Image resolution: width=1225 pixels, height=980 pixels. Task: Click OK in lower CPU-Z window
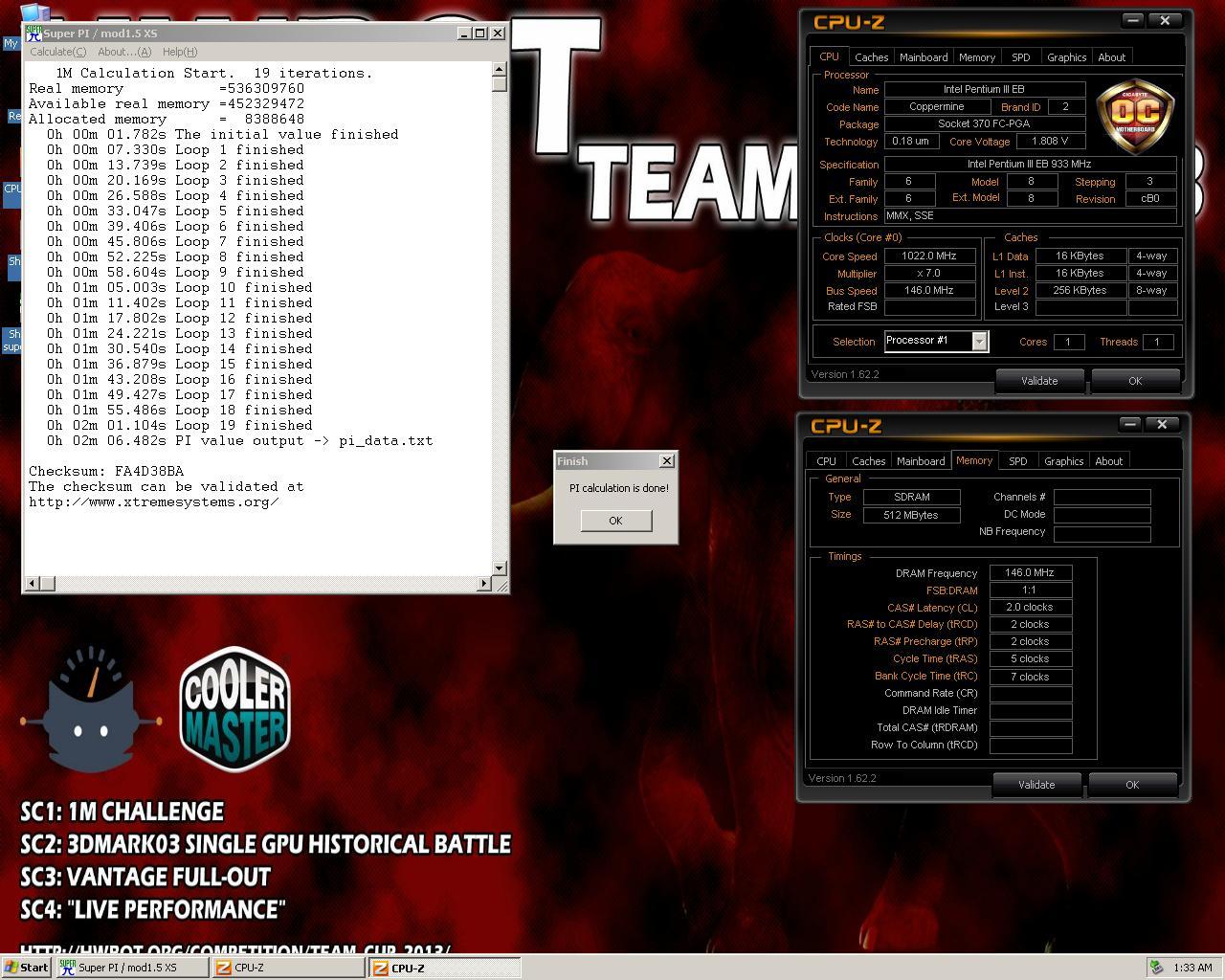[x=1132, y=785]
